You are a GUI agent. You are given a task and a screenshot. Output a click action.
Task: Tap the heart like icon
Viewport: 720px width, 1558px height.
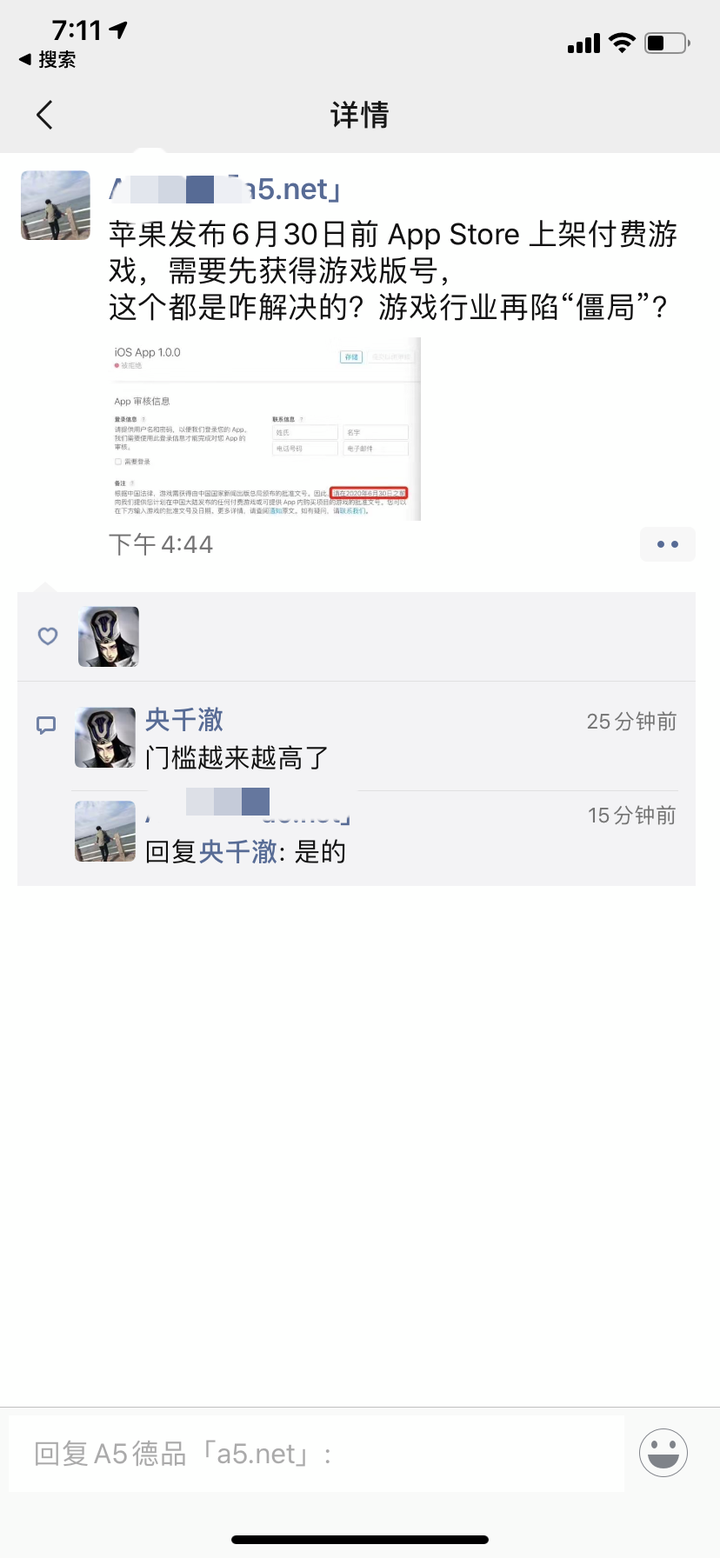point(47,636)
